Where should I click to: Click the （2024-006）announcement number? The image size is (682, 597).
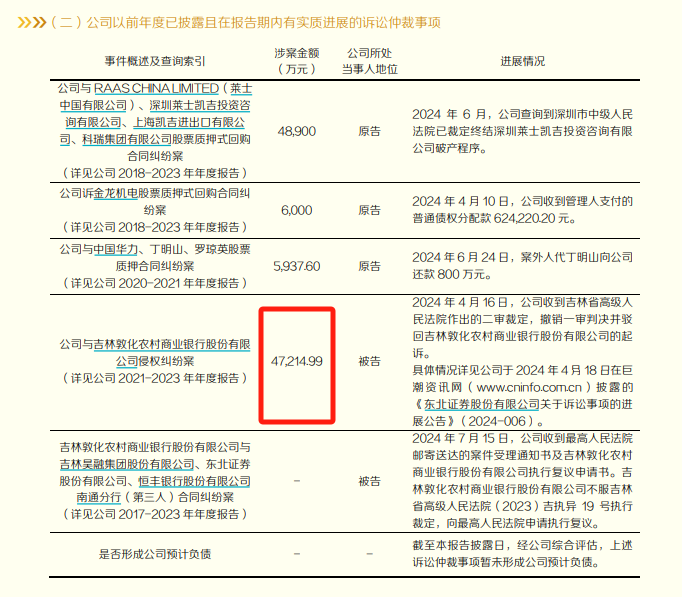point(497,421)
